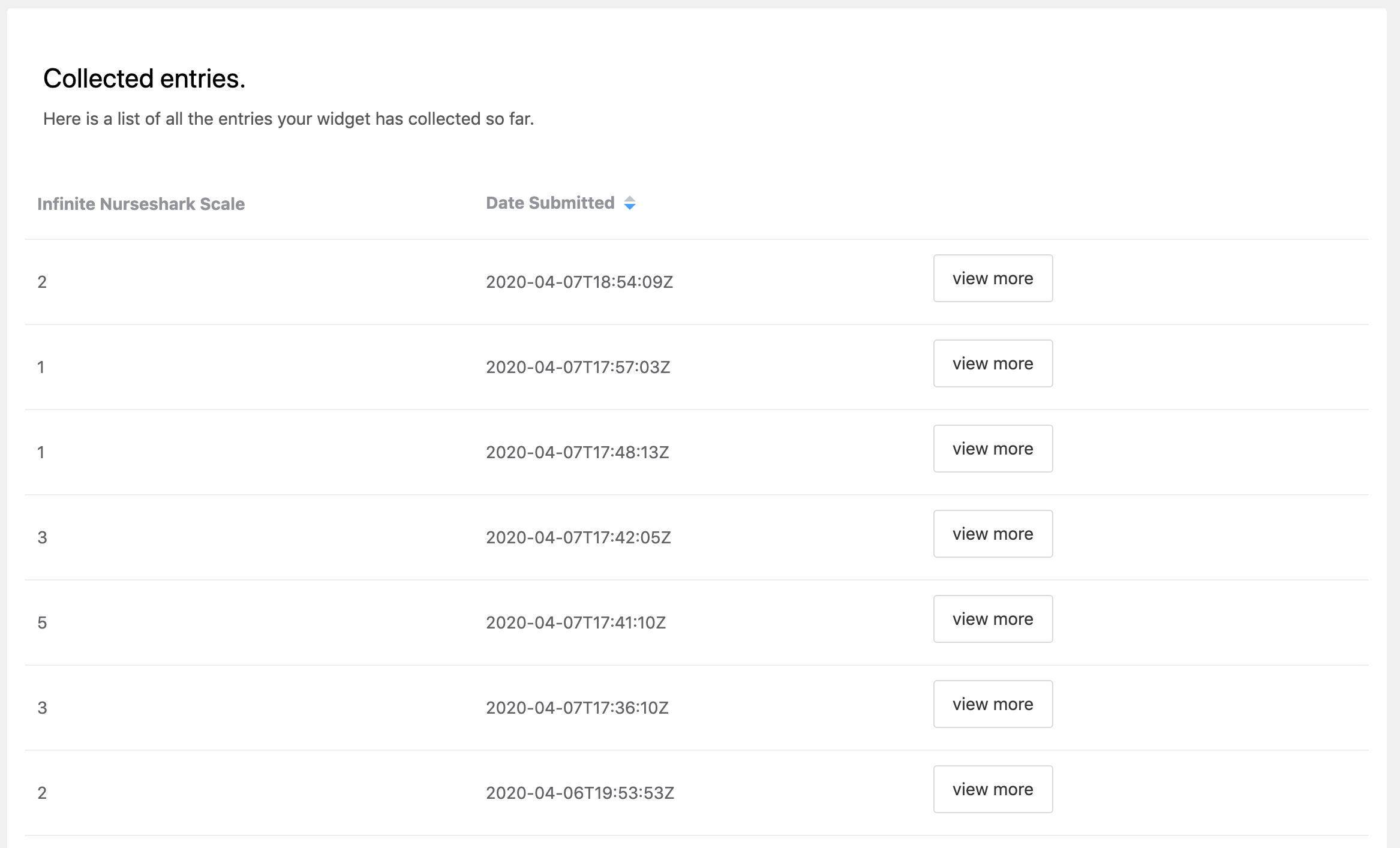Select the date 2020-04-07T18:54:09Z
1400x848 pixels.
[x=579, y=282]
